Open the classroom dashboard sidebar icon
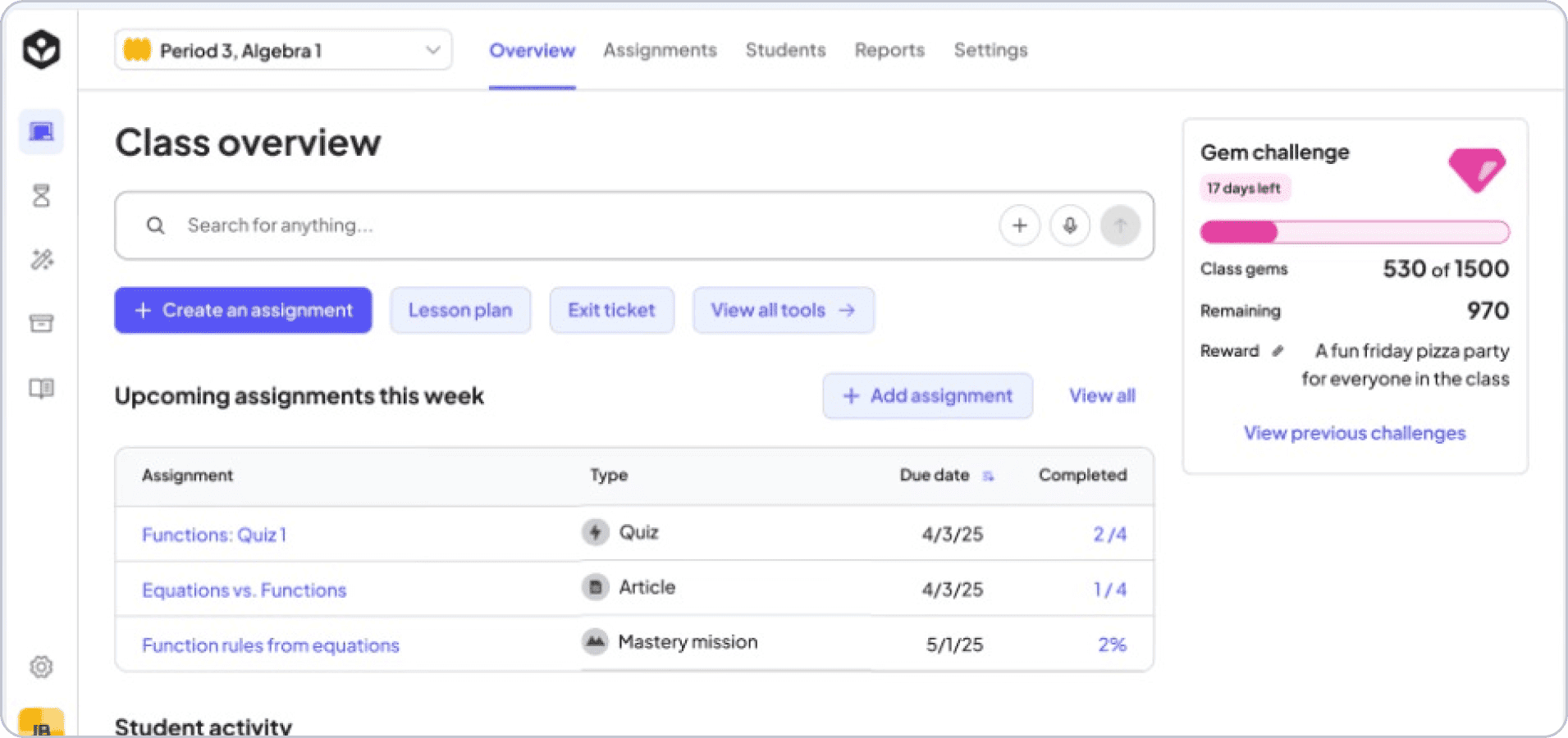 (41, 131)
